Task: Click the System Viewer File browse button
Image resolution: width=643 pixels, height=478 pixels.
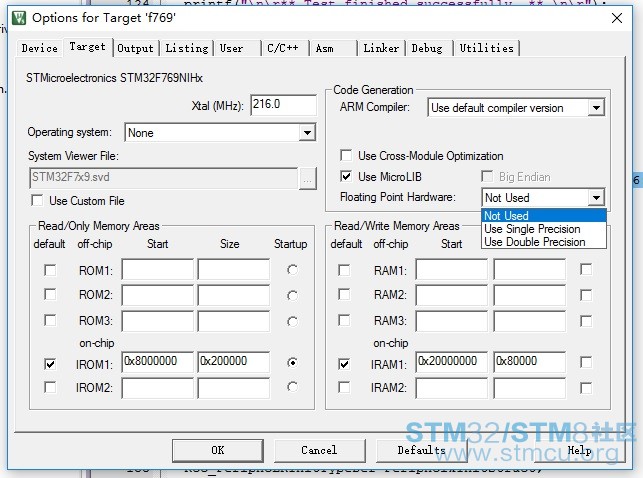Action: (x=308, y=178)
